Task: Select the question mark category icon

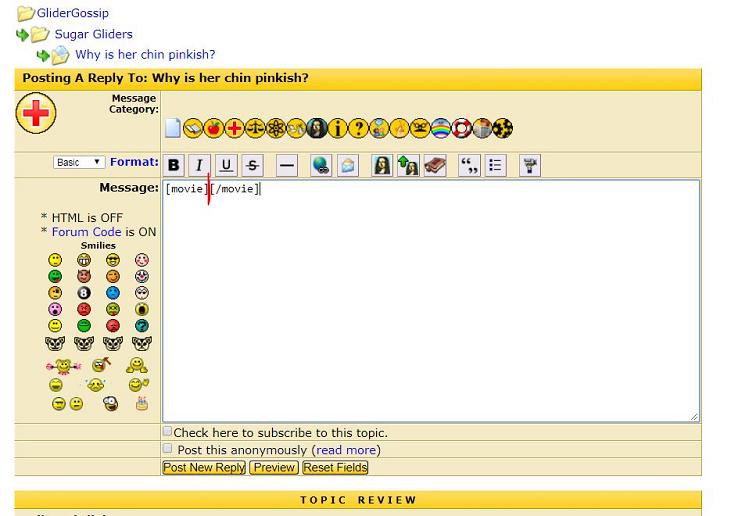Action: click(358, 128)
